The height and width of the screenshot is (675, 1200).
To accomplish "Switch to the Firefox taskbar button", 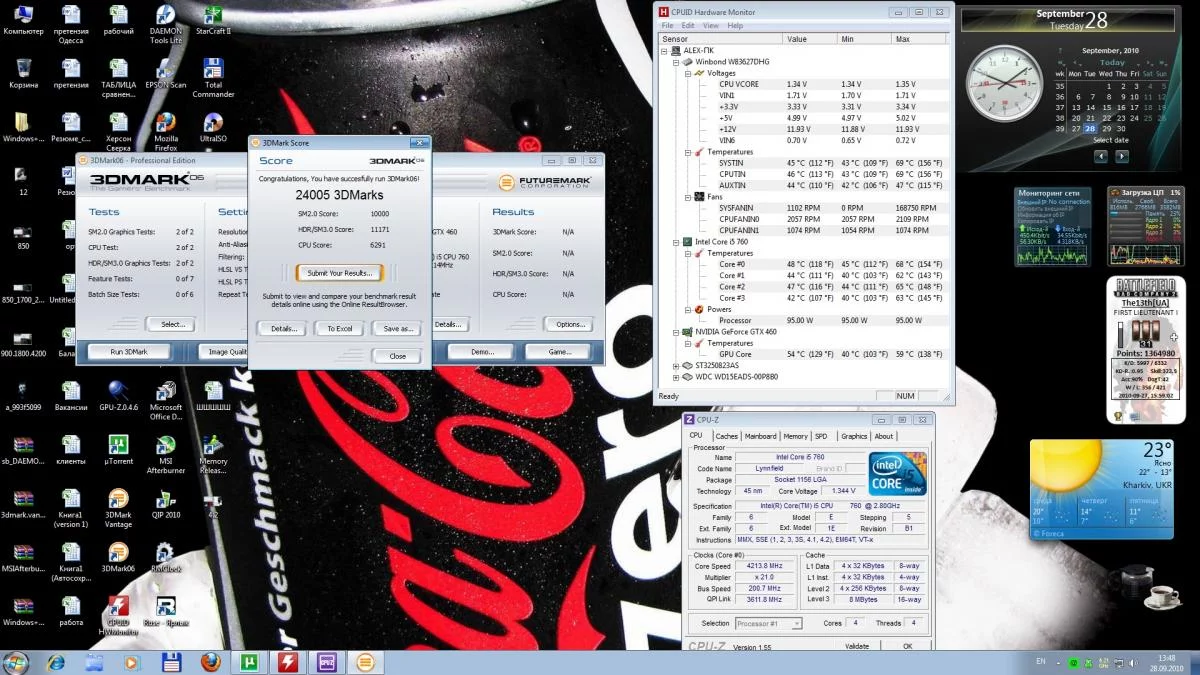I will [209, 662].
